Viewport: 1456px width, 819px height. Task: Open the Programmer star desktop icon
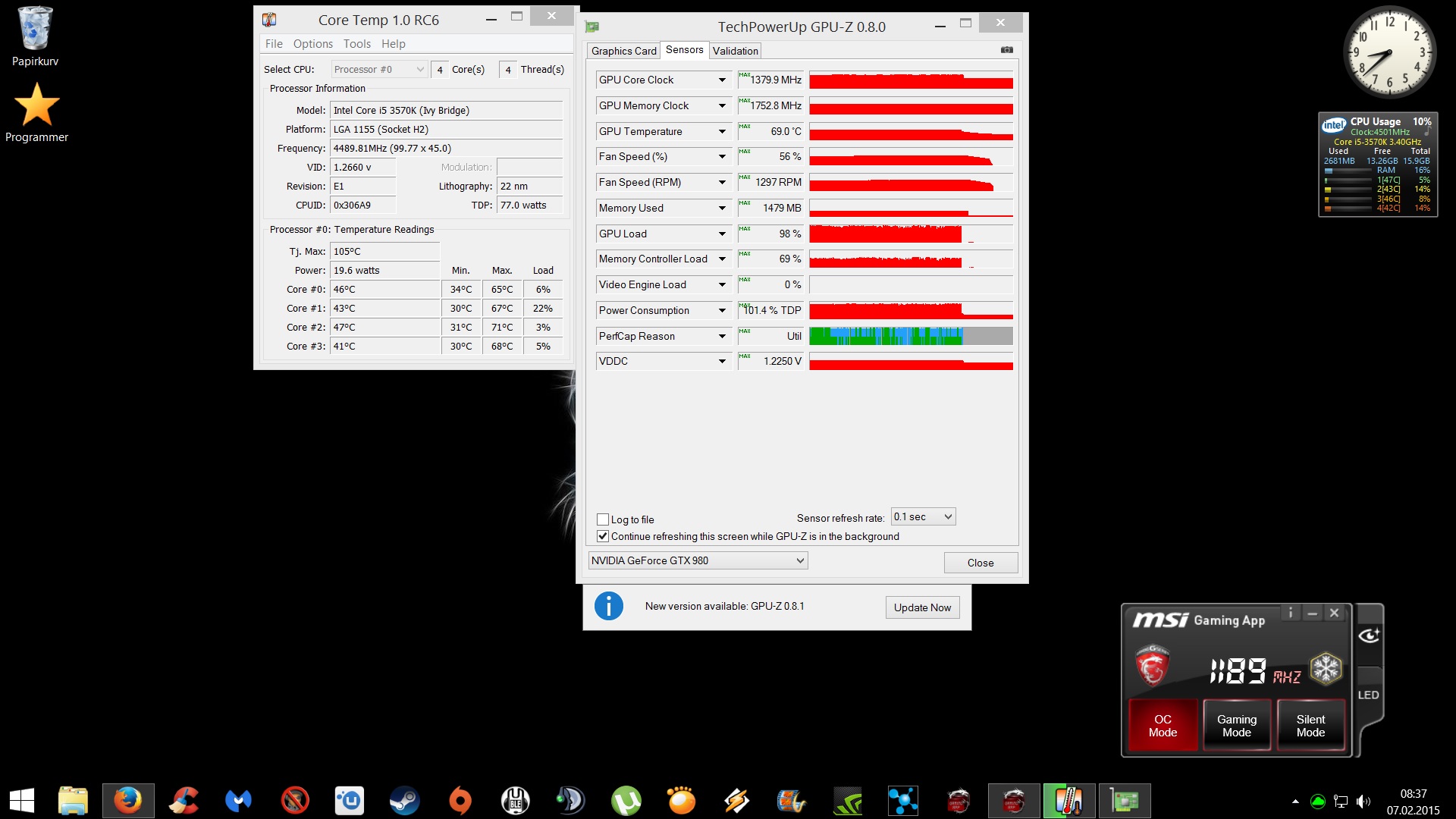coord(36,112)
